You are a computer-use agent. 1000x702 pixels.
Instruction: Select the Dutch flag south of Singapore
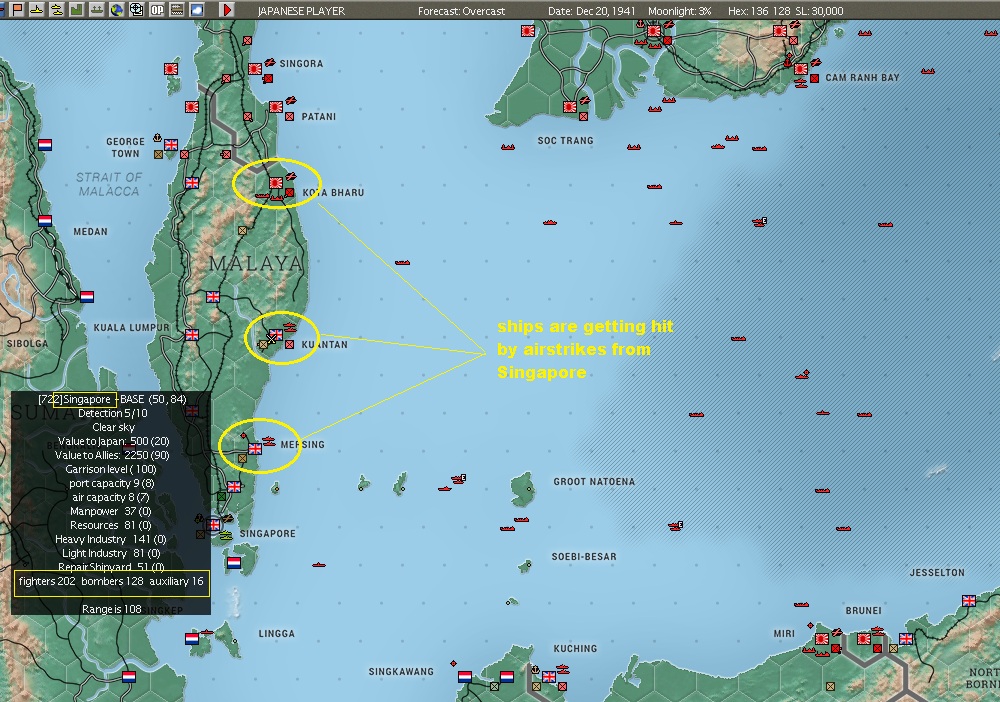click(234, 562)
